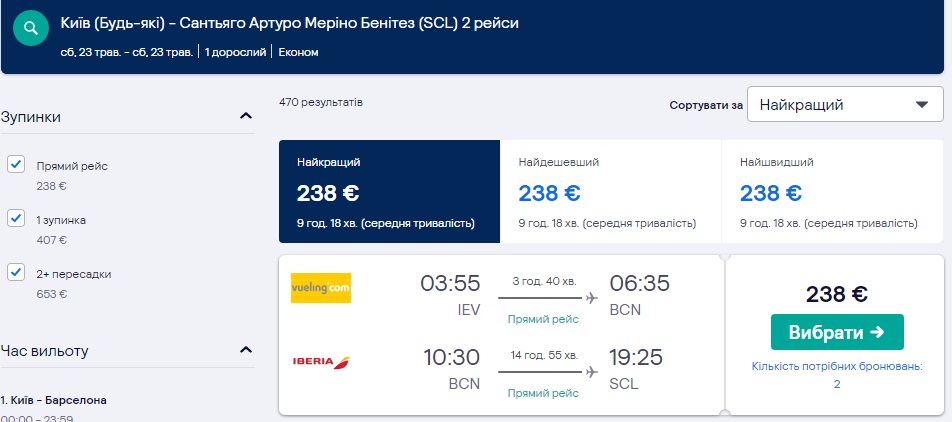Click the travel dates in the header
952x422 pixels.
(x=127, y=51)
